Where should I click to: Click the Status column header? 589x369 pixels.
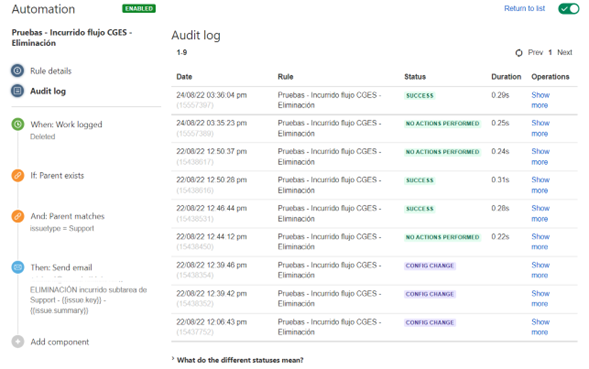[415, 77]
